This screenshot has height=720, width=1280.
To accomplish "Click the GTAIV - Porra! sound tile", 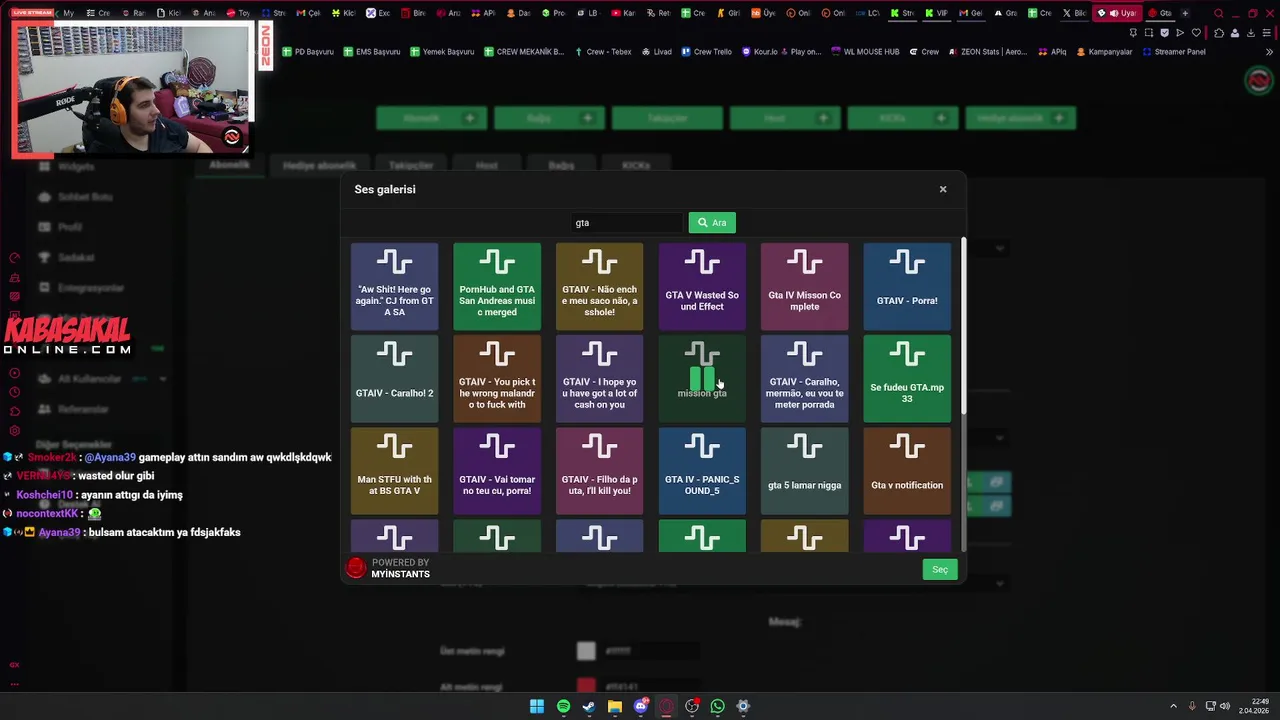I will coord(907,286).
